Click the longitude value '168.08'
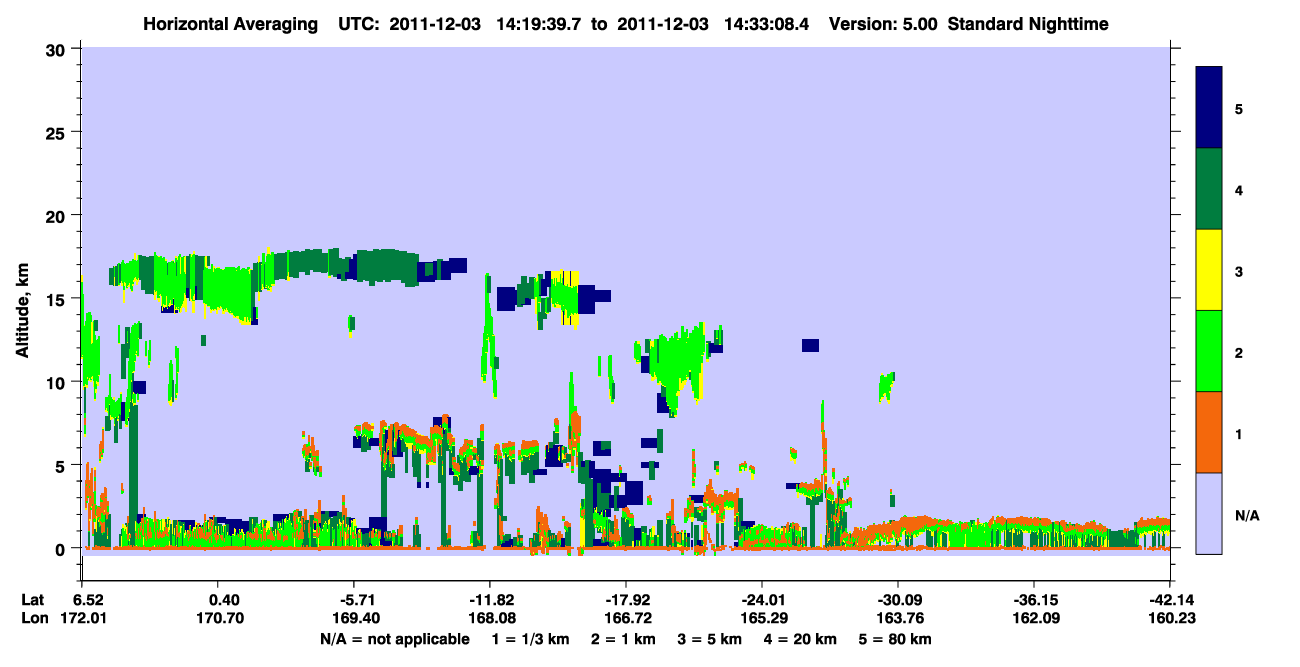 pyautogui.click(x=490, y=618)
